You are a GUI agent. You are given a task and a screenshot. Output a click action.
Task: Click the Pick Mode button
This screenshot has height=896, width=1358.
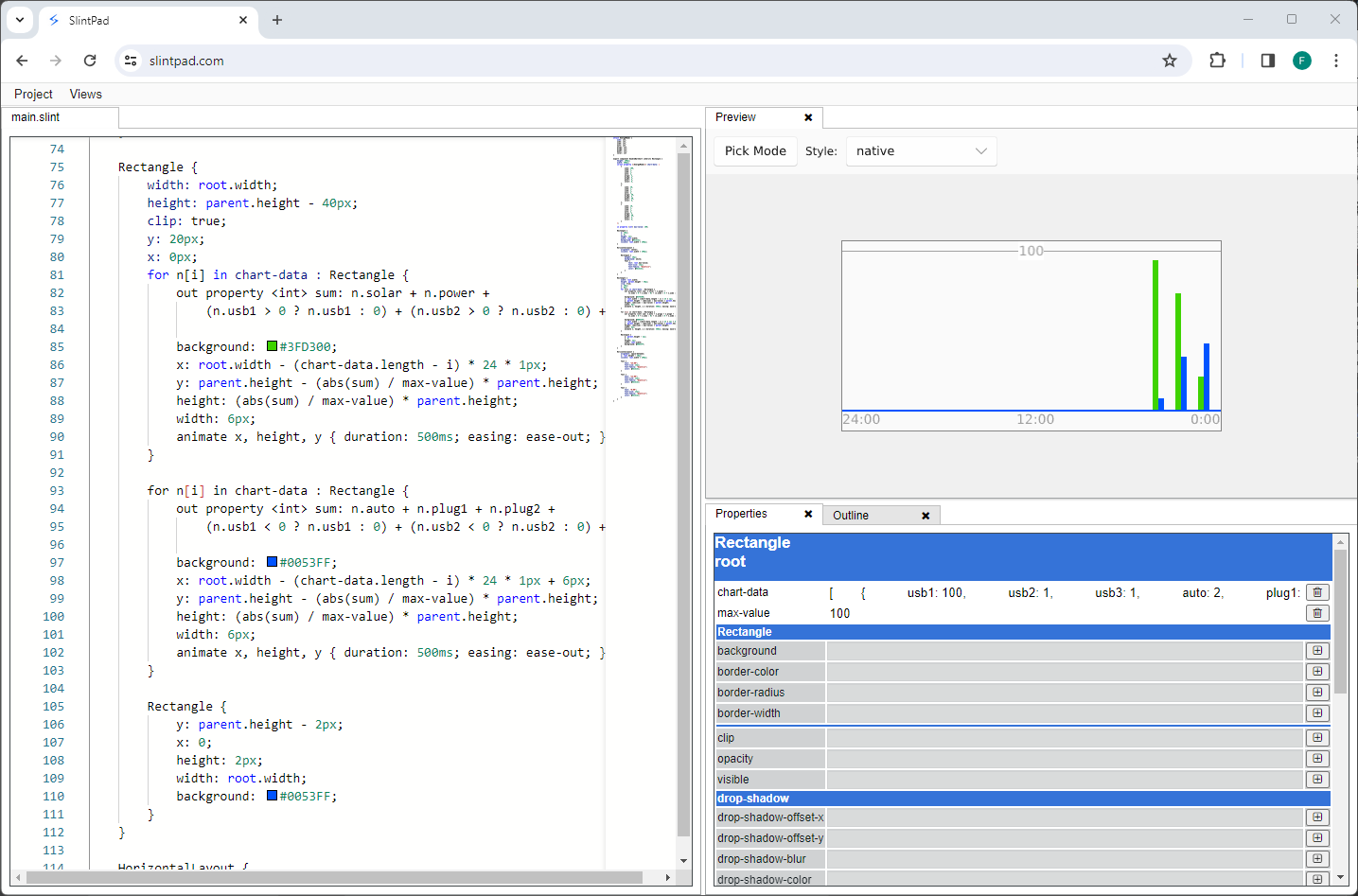click(x=754, y=150)
